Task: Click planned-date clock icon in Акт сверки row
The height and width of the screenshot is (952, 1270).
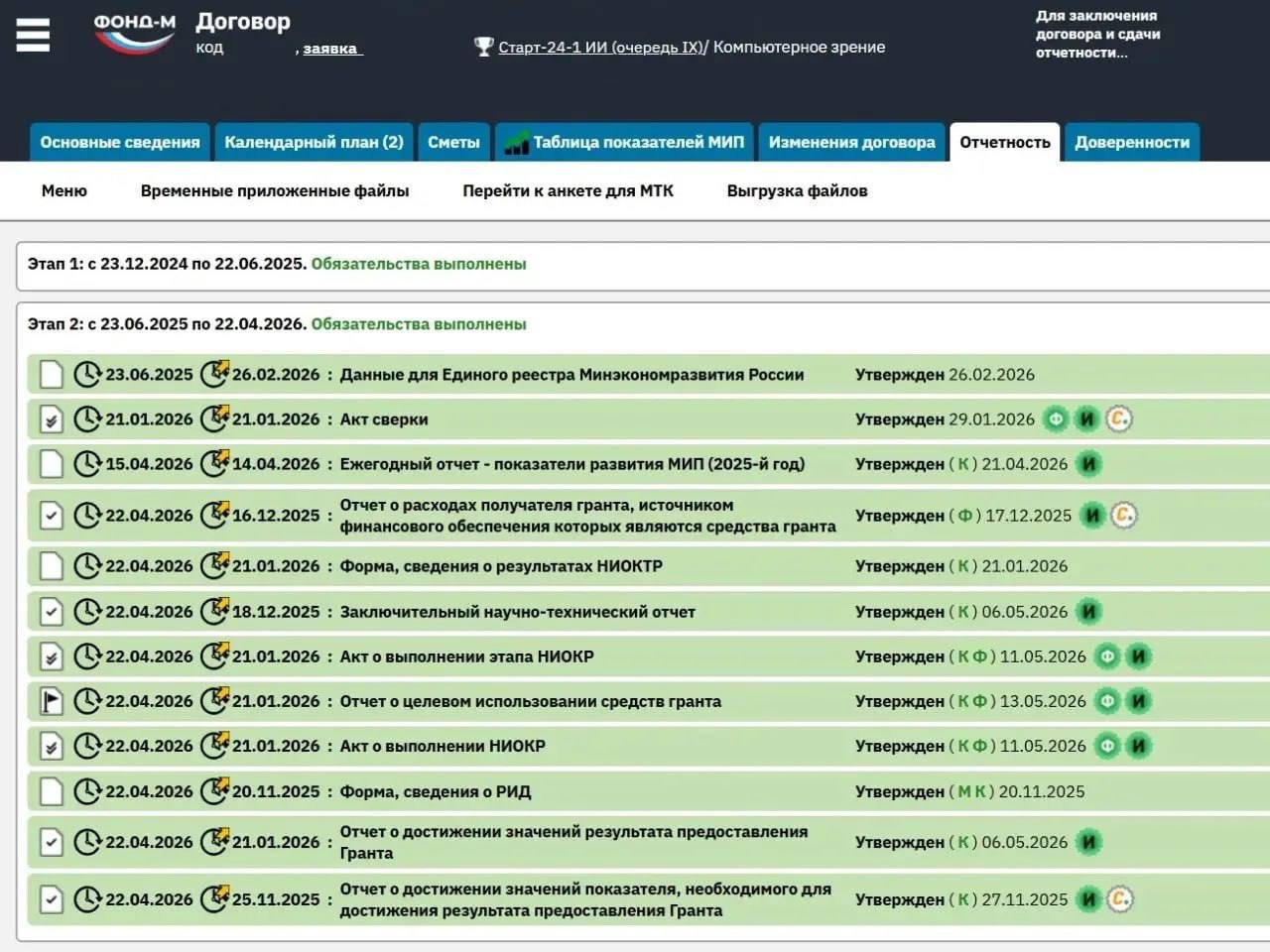Action: click(x=88, y=419)
